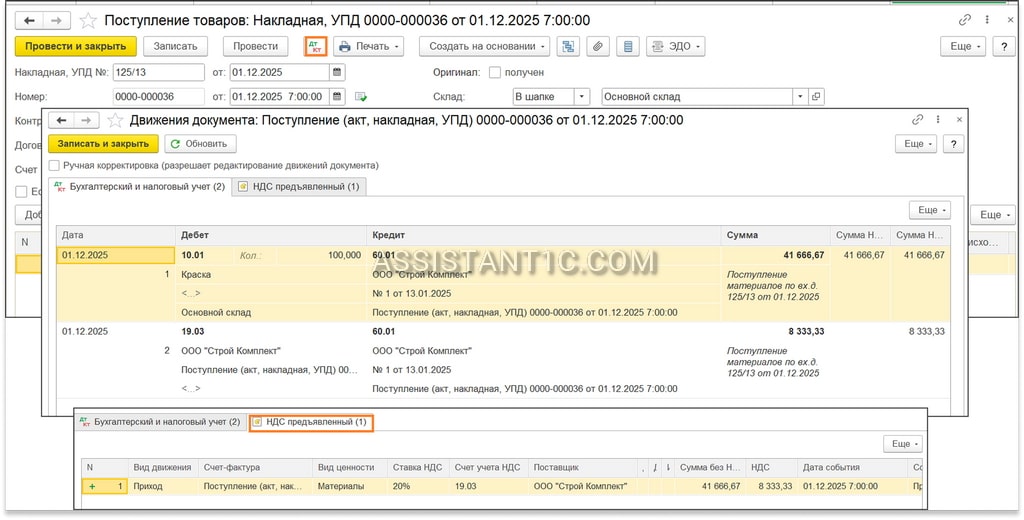Image resolution: width=1024 pixels, height=520 pixels.
Task: Click Провести и закрыть button
Action: (x=76, y=46)
